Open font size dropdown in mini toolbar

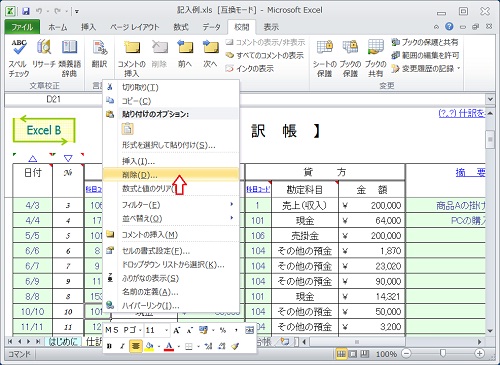click(166, 330)
